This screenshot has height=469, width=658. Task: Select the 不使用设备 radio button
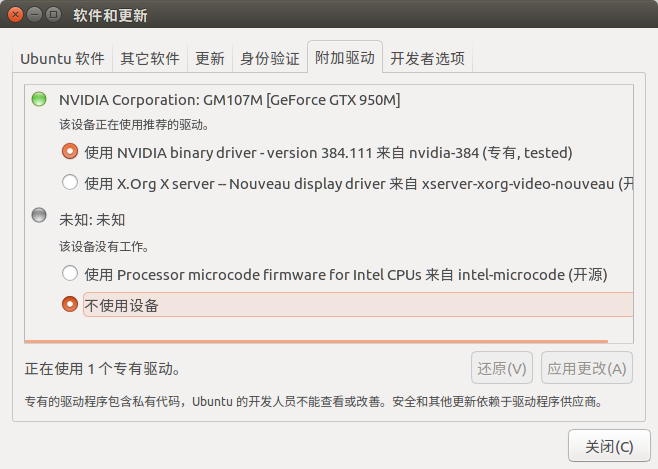coord(70,304)
